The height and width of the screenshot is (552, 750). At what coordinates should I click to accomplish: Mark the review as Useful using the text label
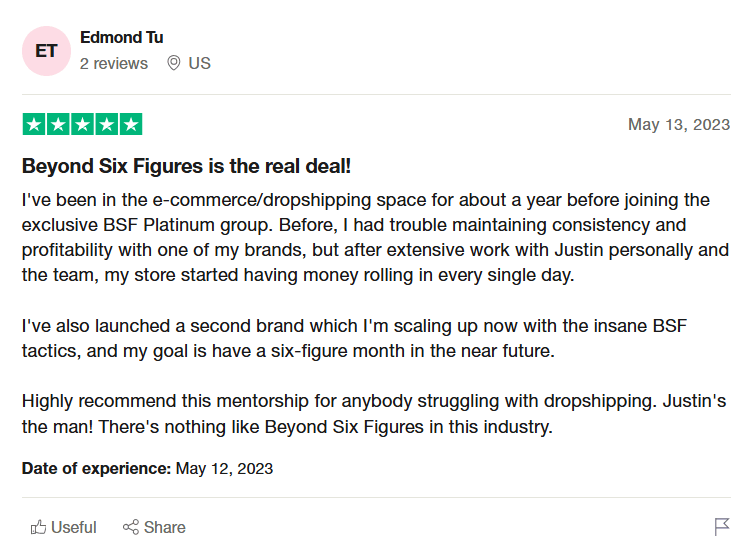(x=74, y=527)
